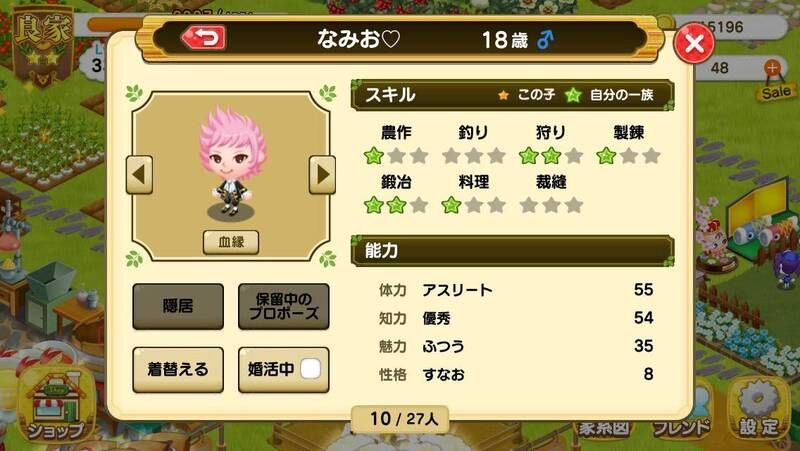Open the 家系図 family tree icon
Viewport: 800px width, 451px height.
(x=604, y=428)
